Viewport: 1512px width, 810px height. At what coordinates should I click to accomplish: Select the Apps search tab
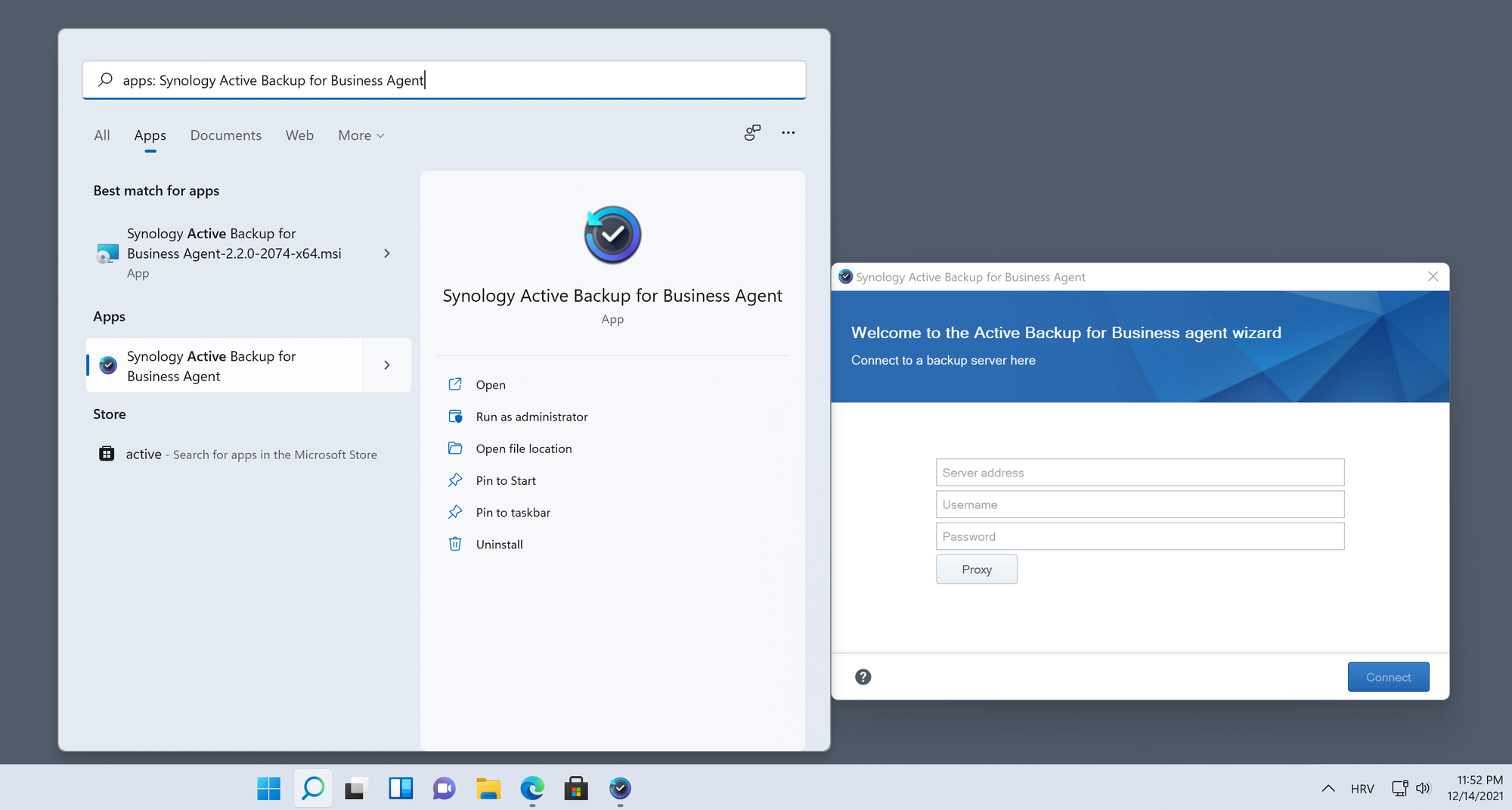pos(150,135)
